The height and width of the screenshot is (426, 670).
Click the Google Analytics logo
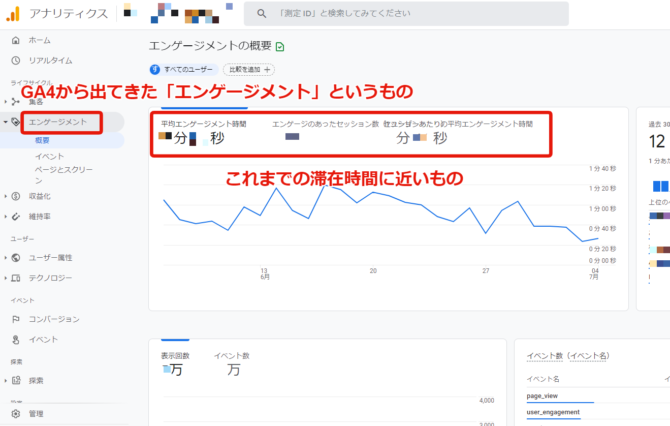pos(13,14)
